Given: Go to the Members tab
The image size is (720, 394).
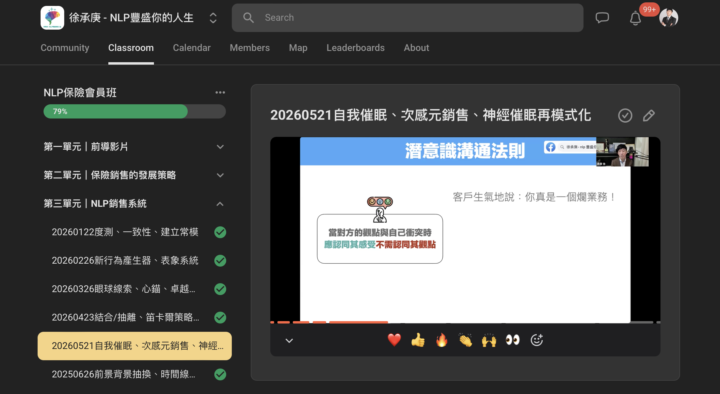Looking at the screenshot, I should [x=249, y=48].
